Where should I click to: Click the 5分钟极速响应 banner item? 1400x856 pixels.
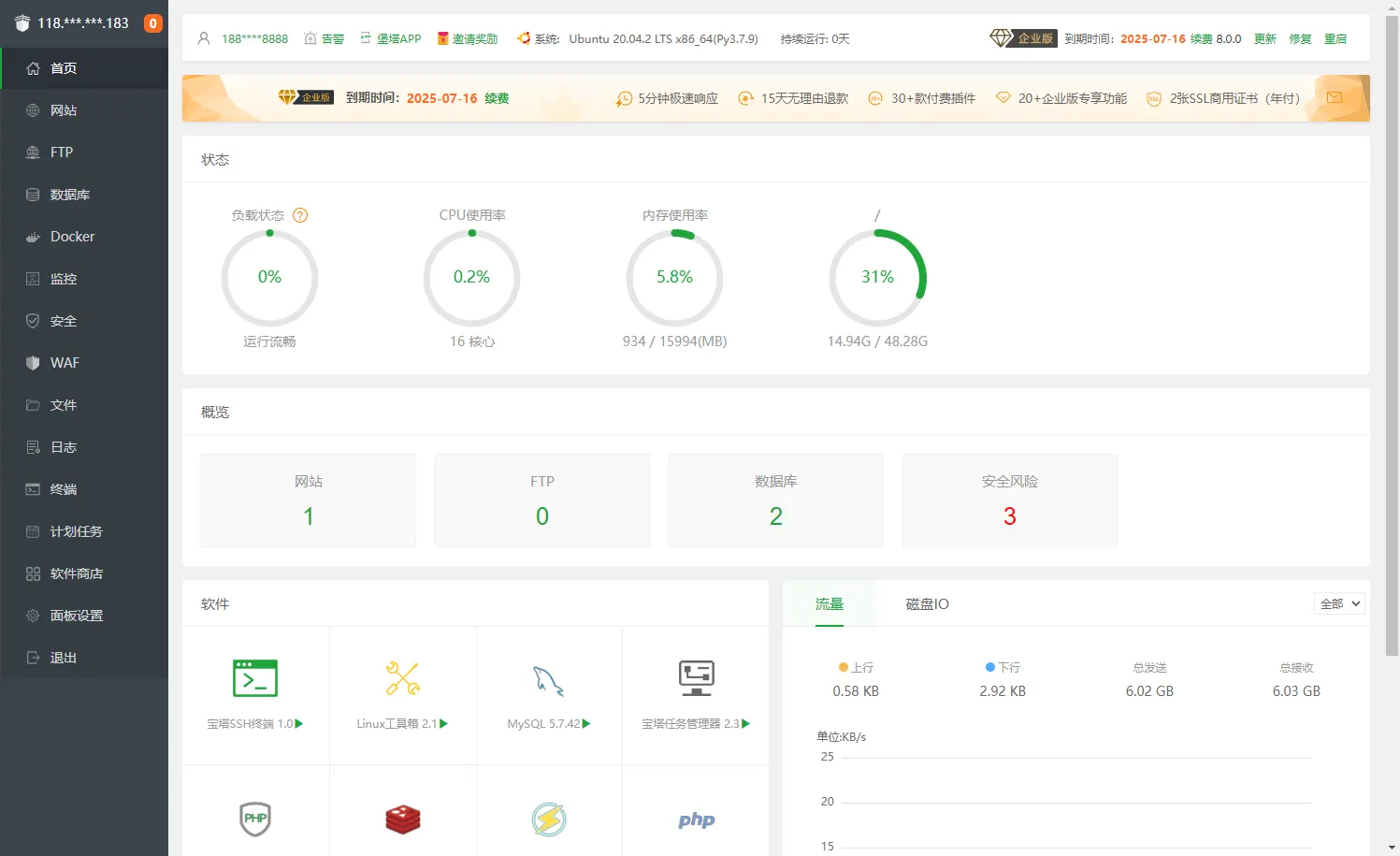click(667, 98)
